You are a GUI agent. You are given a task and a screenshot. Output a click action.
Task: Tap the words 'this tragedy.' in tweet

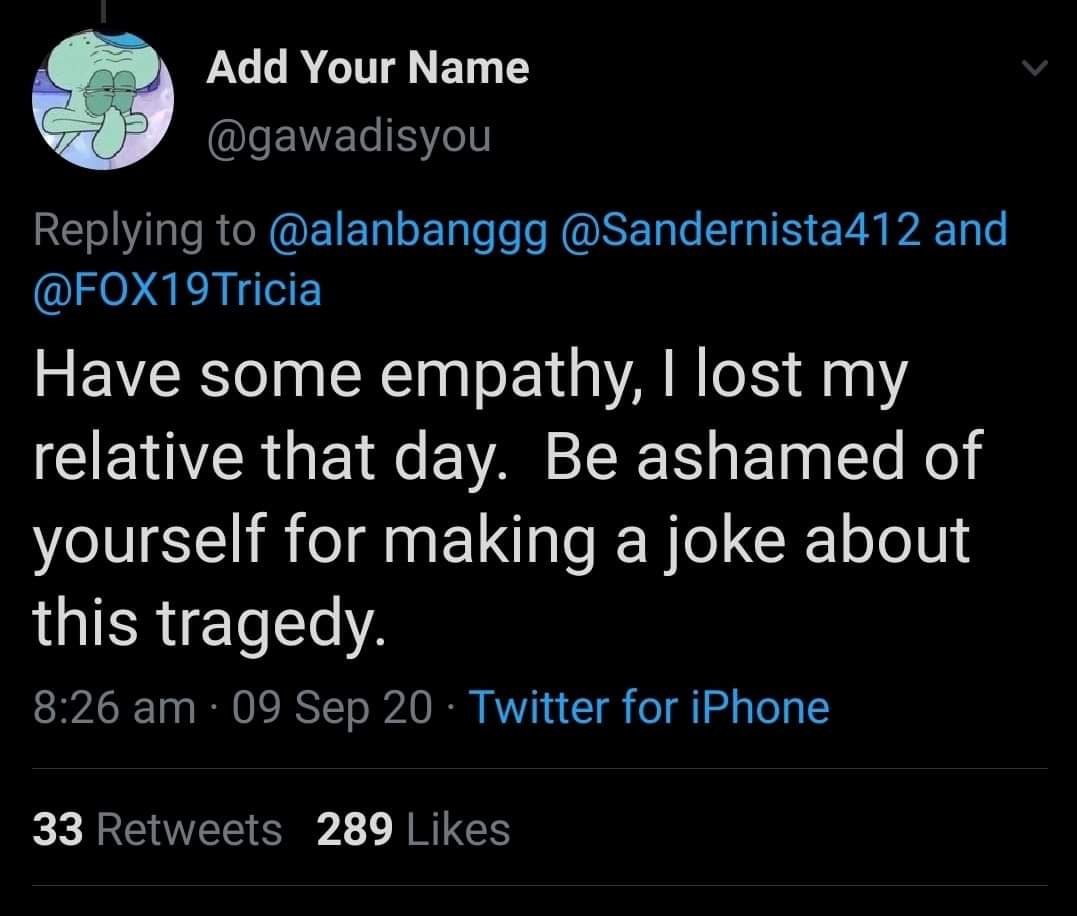tap(209, 621)
